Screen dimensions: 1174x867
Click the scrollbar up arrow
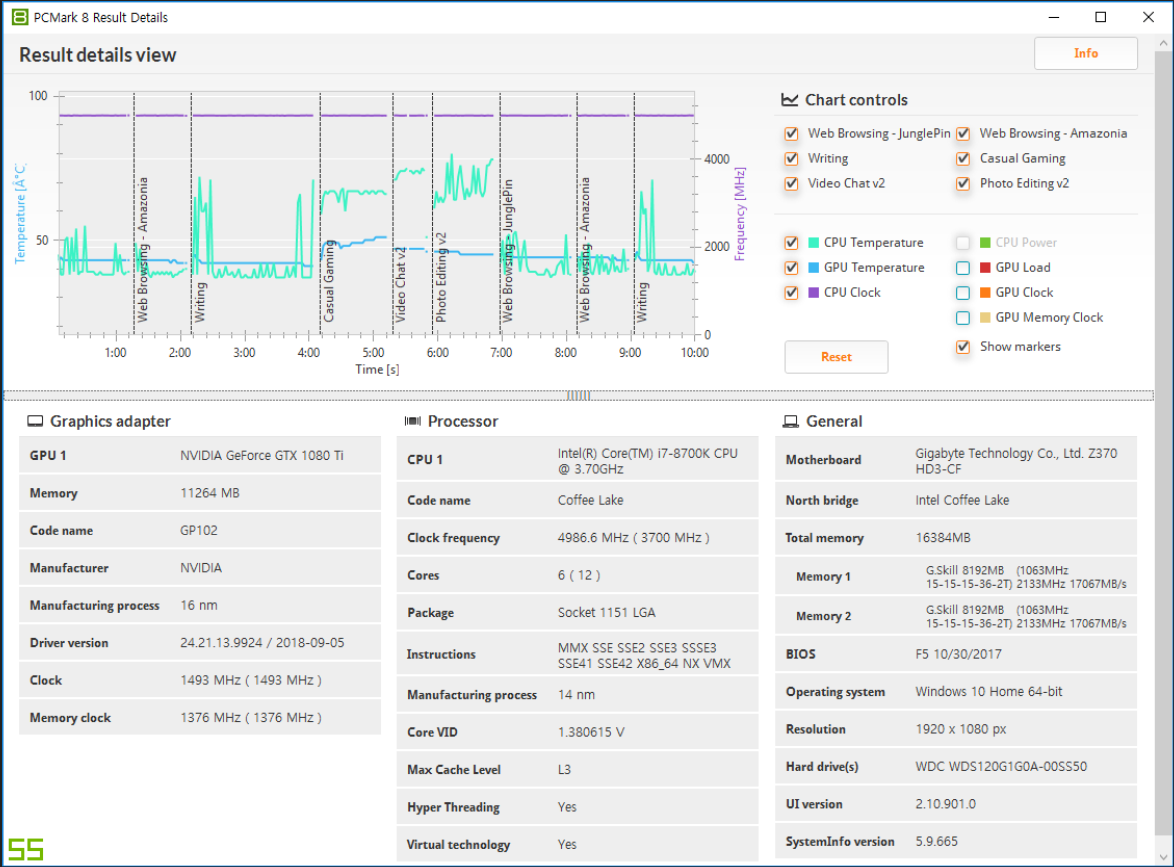[1163, 43]
